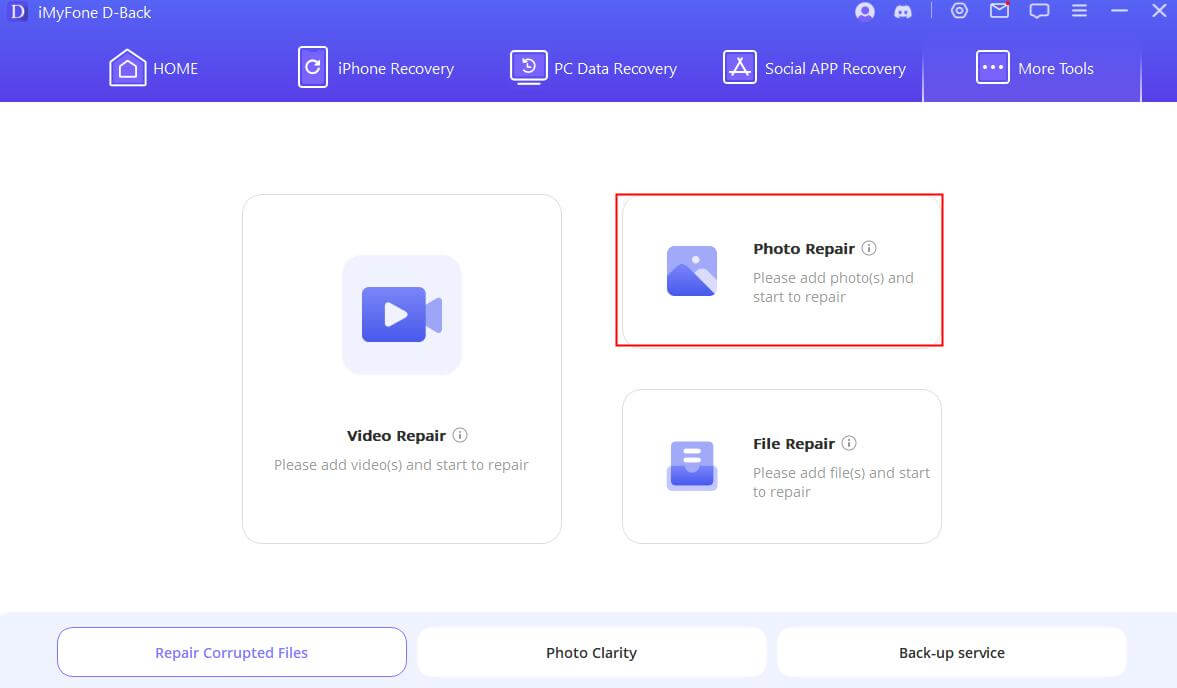Open the Video Repair title label

[x=396, y=436]
